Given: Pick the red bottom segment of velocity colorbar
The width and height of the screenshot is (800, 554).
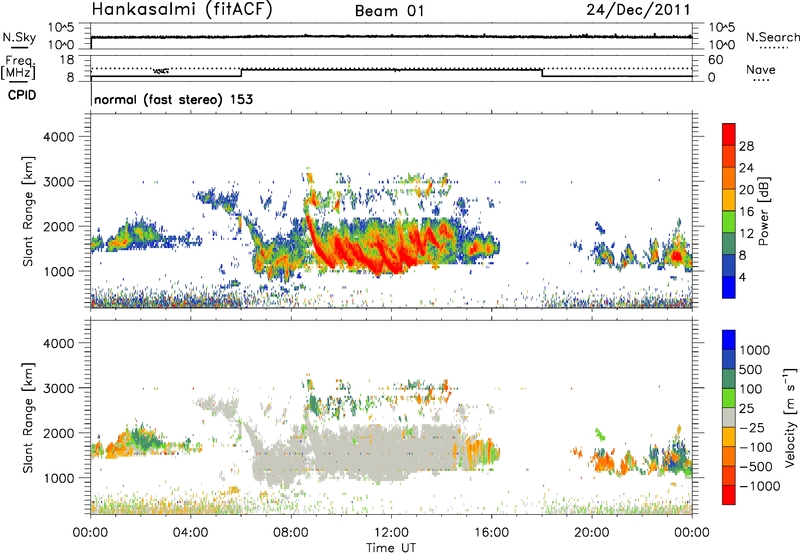Looking at the screenshot, I should coord(729,495).
